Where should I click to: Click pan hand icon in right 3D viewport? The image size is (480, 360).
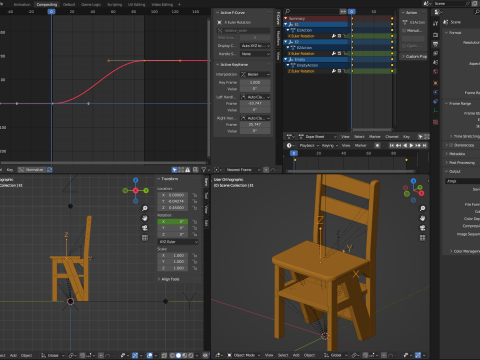pyautogui.click(x=422, y=218)
